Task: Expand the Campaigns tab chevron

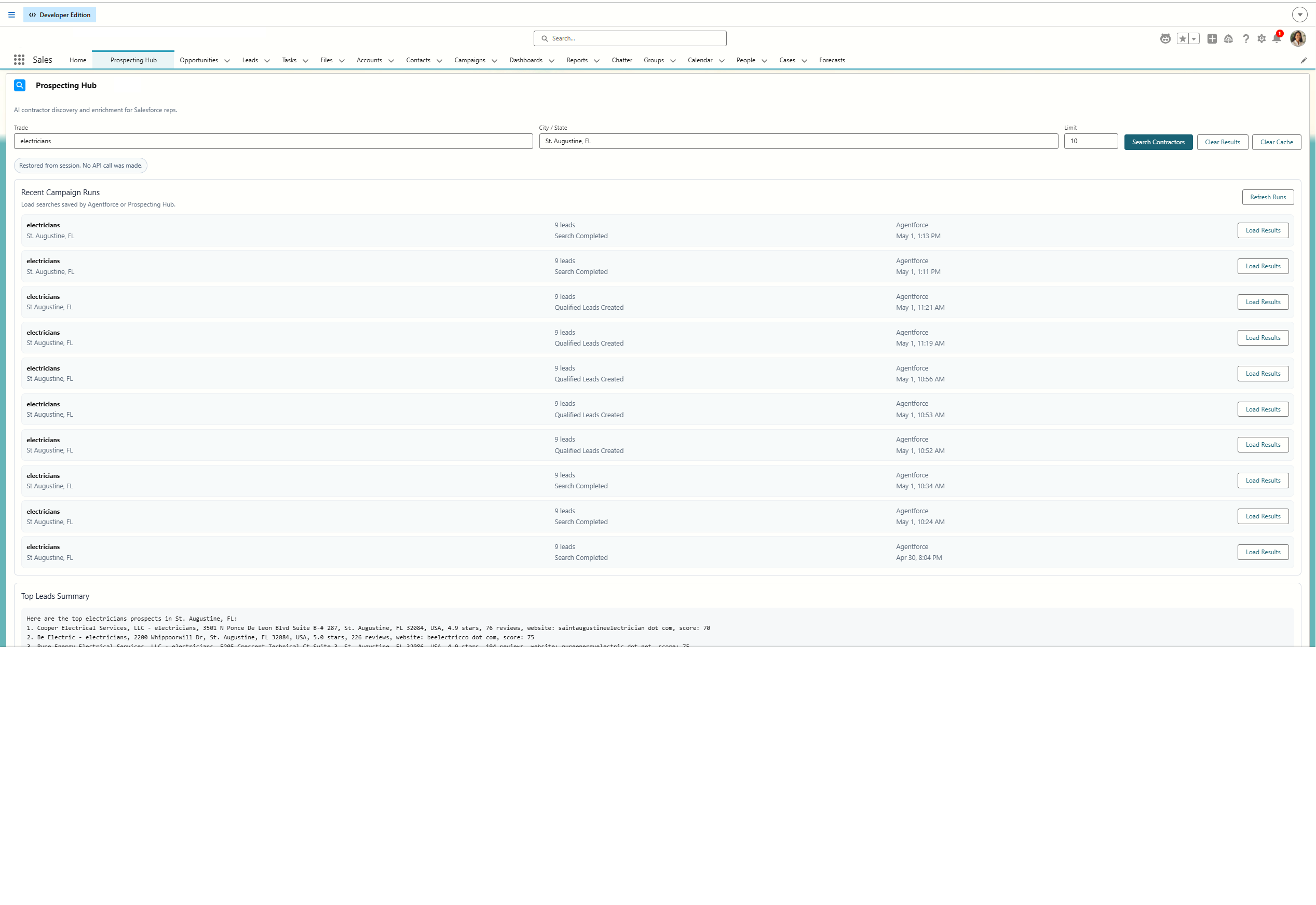Action: point(494,61)
